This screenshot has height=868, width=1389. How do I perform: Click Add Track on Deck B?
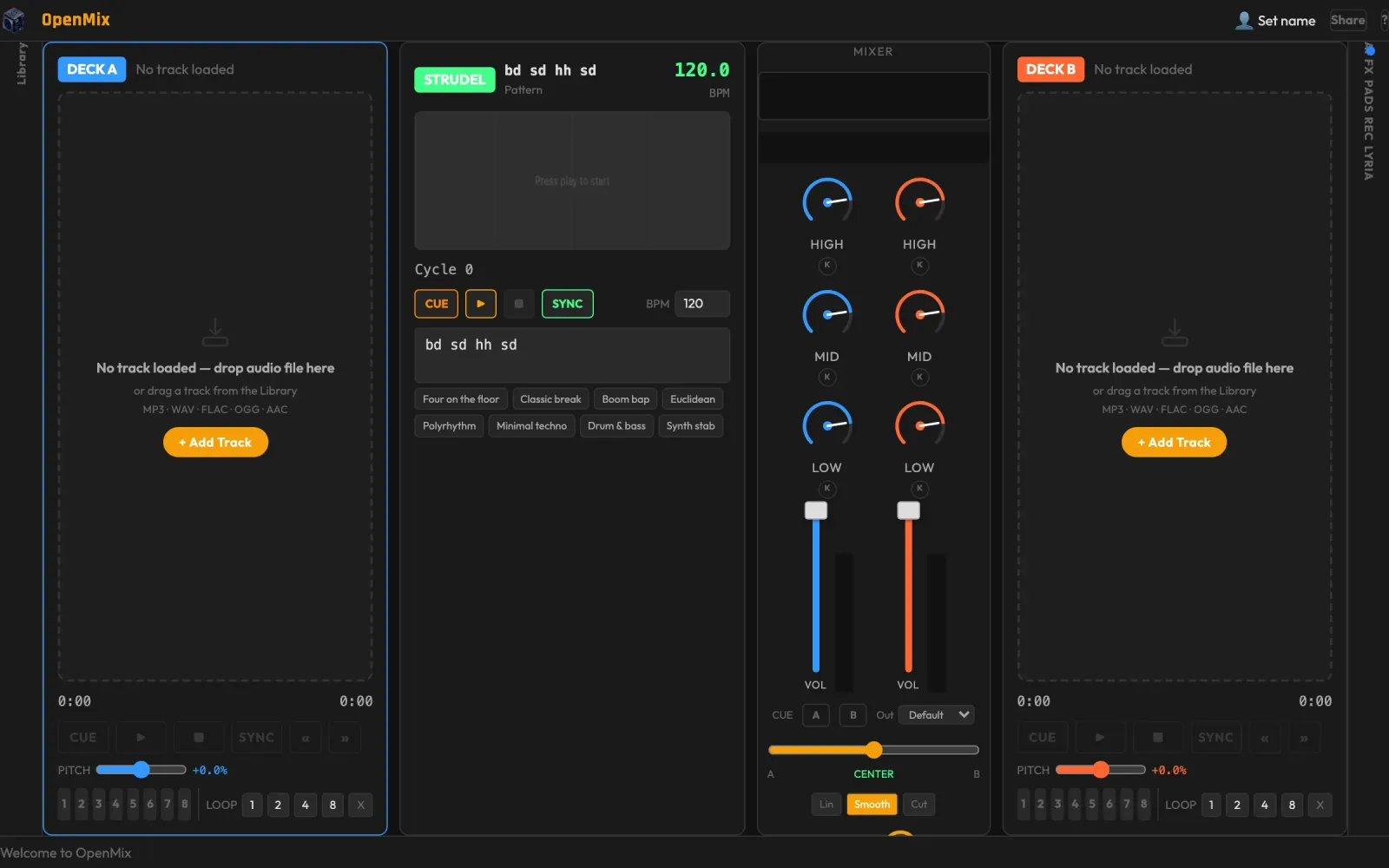[x=1175, y=443]
